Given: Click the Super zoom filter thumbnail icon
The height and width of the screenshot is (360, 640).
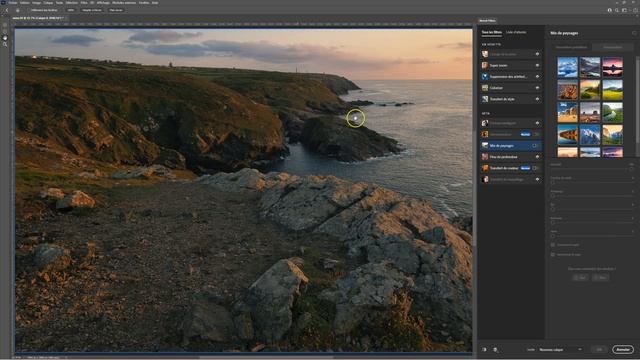Looking at the screenshot, I should (485, 65).
